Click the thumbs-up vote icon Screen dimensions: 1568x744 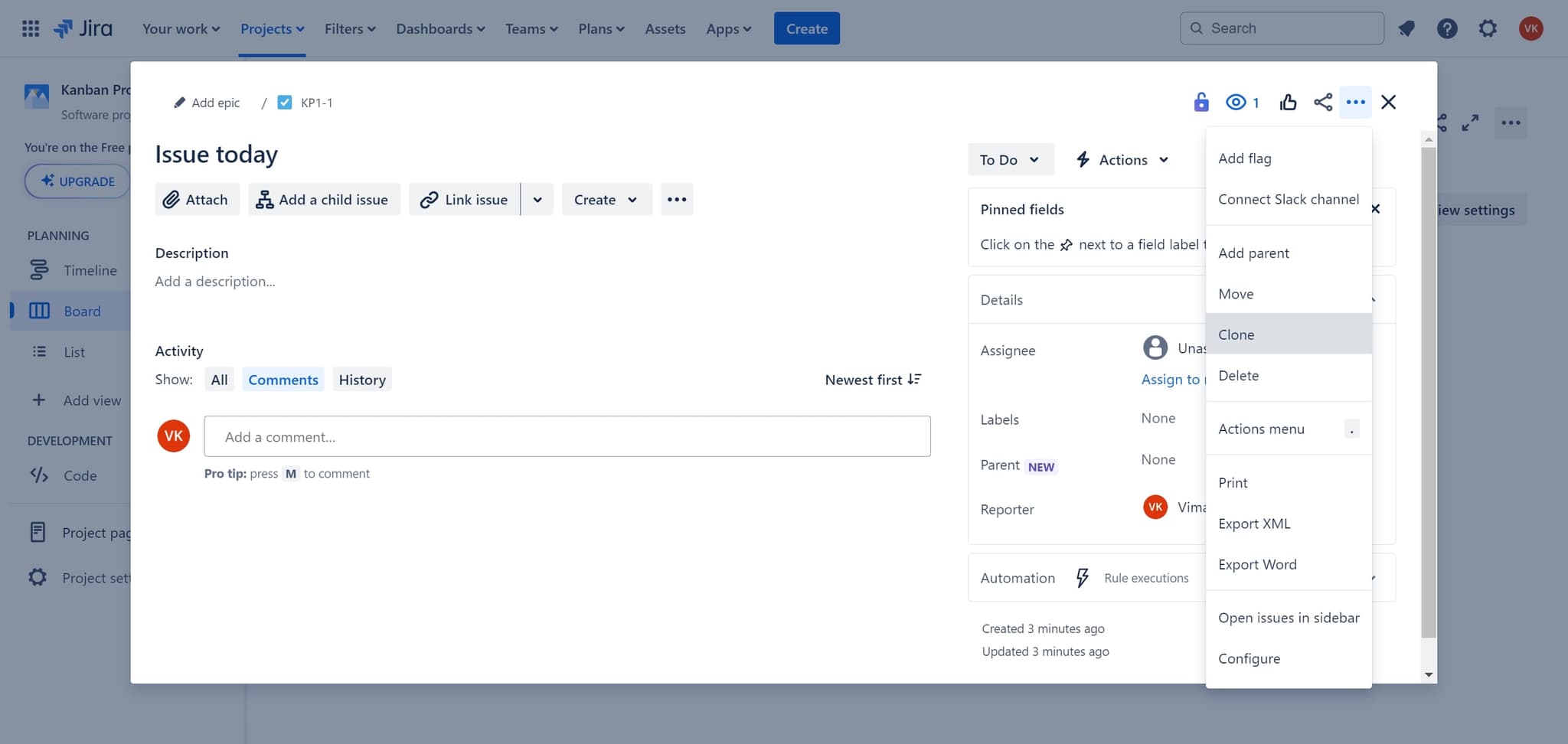(x=1288, y=102)
